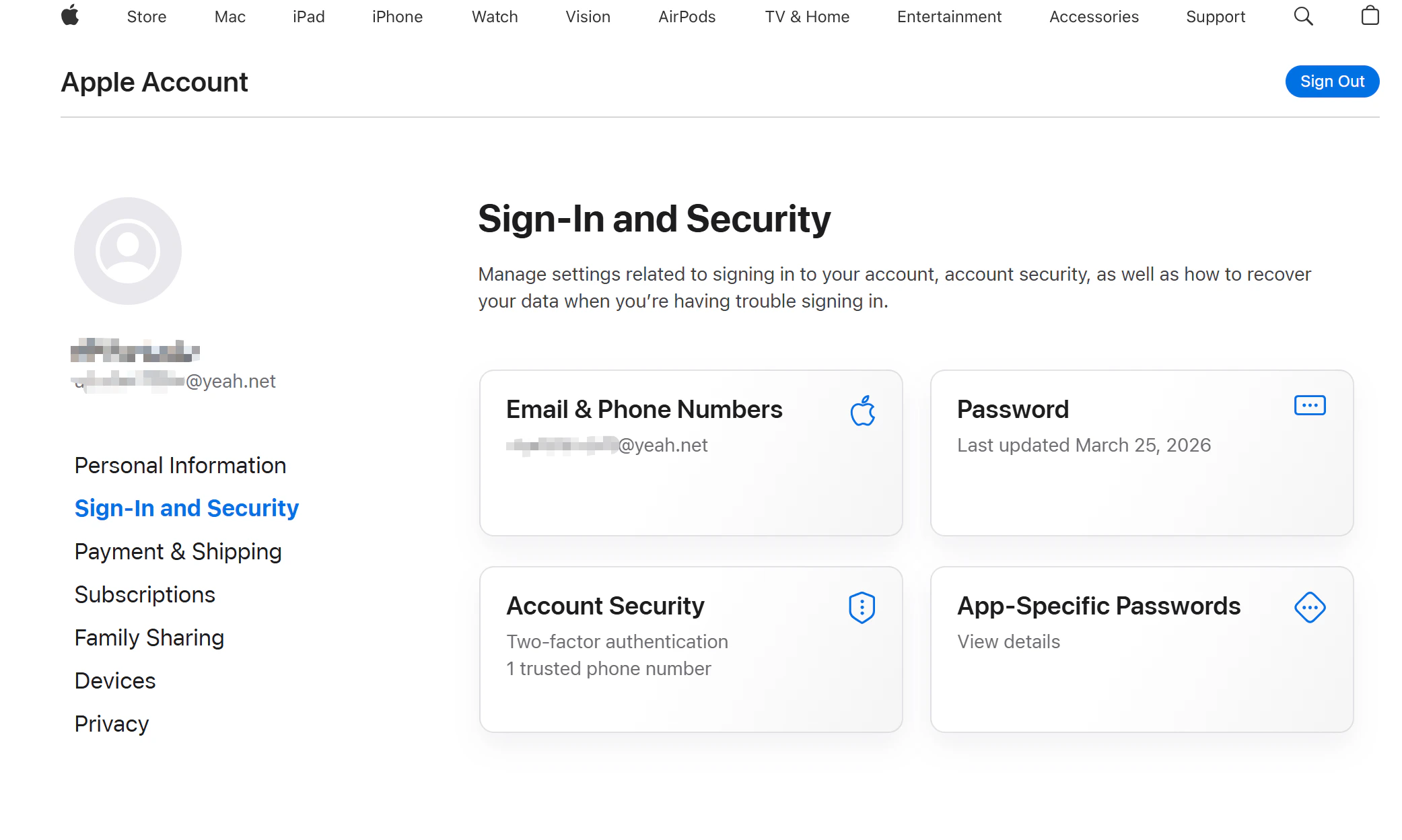Click the profile avatar image
The image size is (1402, 840).
pyautogui.click(x=127, y=250)
